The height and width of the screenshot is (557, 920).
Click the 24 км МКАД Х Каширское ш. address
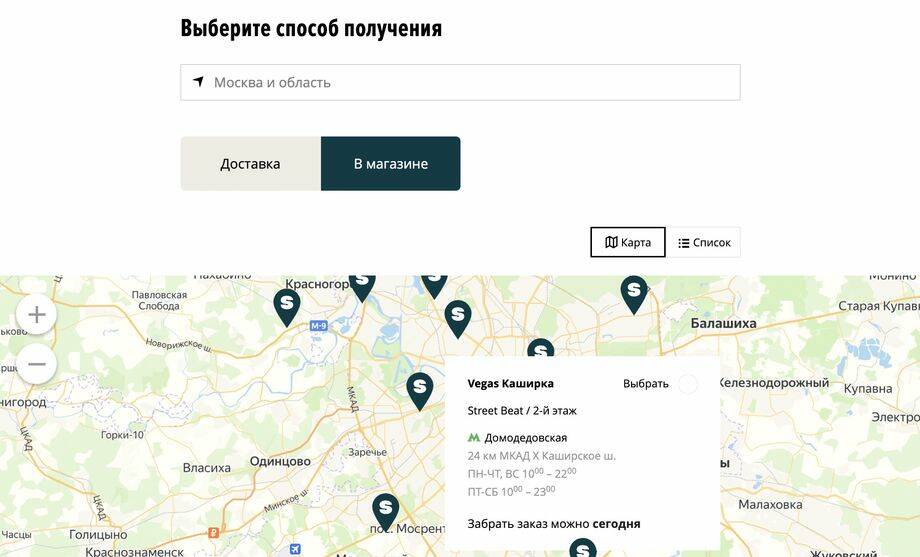click(542, 456)
